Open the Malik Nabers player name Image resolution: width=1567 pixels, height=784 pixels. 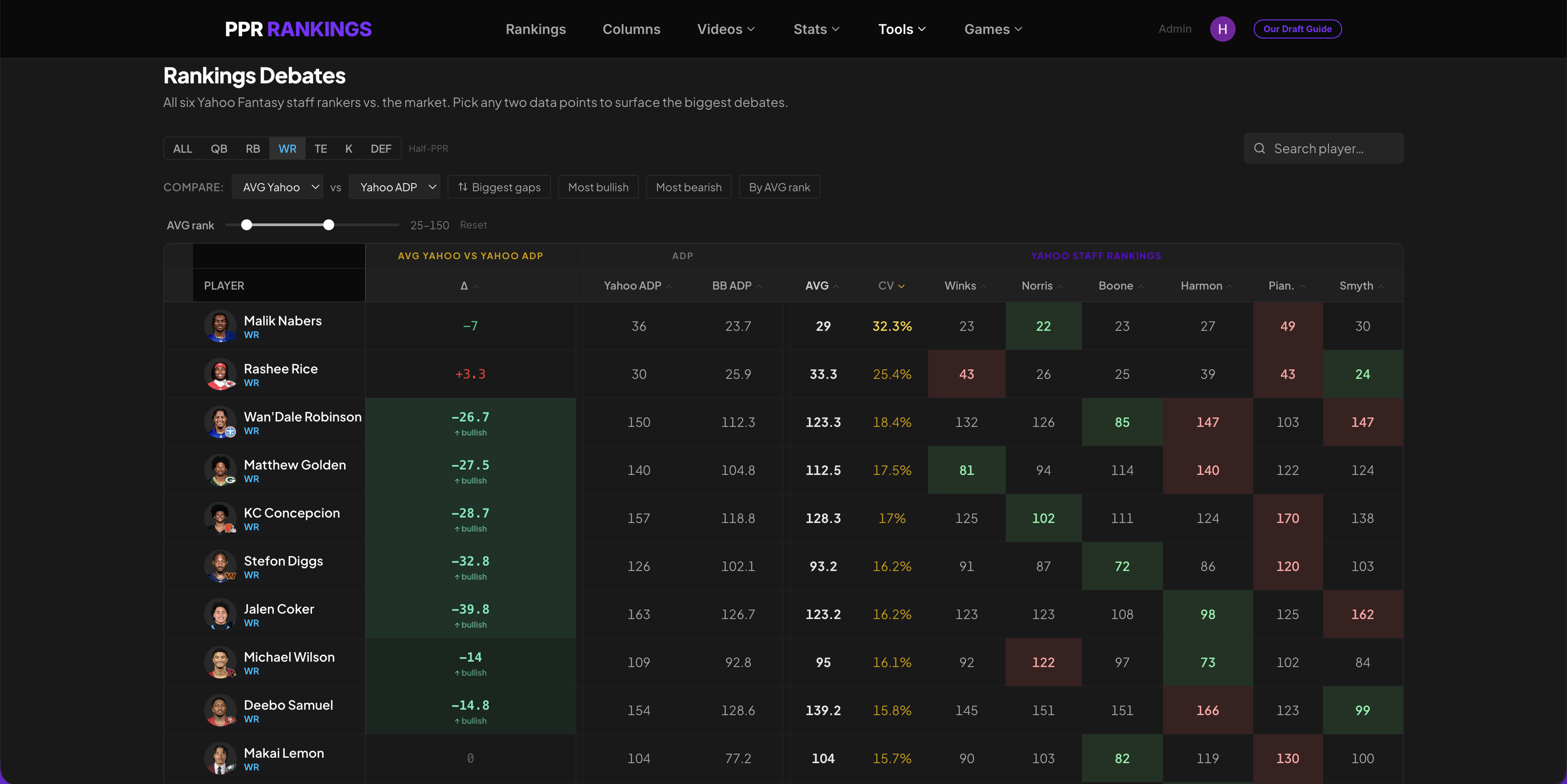(283, 320)
